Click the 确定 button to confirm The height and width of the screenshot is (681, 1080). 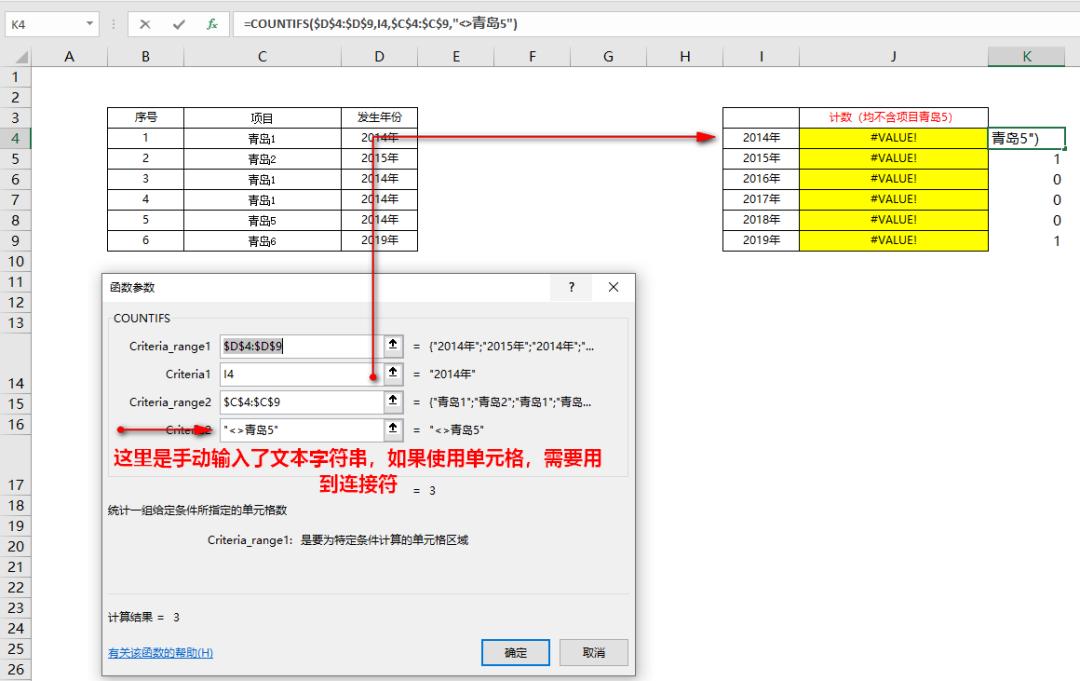tap(515, 652)
